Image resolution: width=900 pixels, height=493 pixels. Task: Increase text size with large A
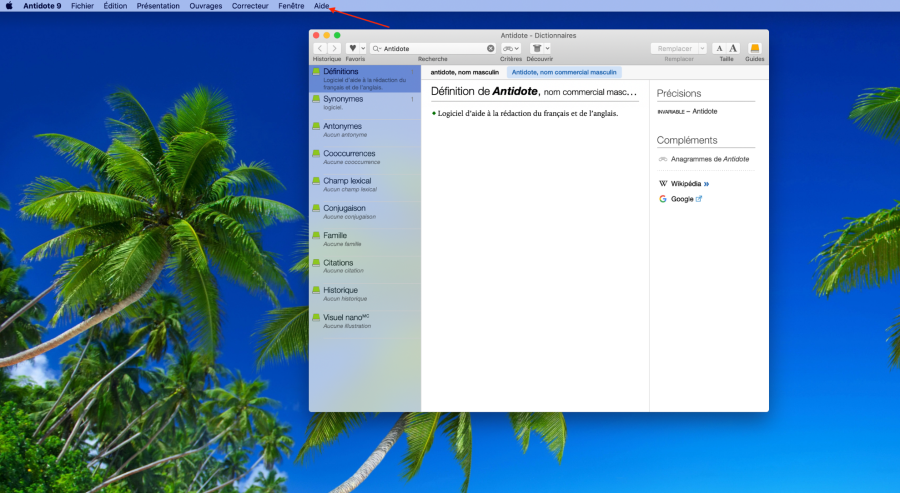point(733,48)
